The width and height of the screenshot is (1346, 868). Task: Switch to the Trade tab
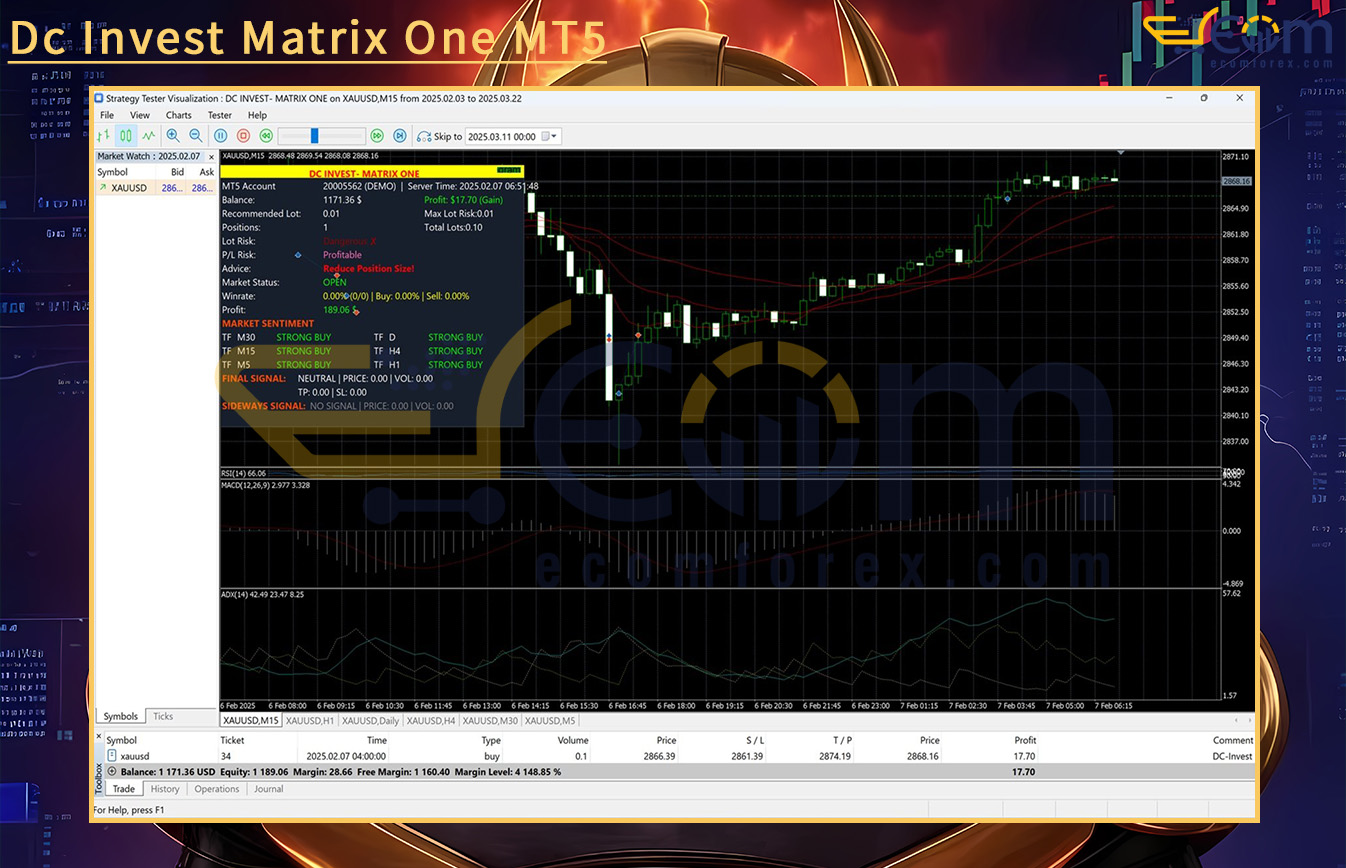pos(124,789)
